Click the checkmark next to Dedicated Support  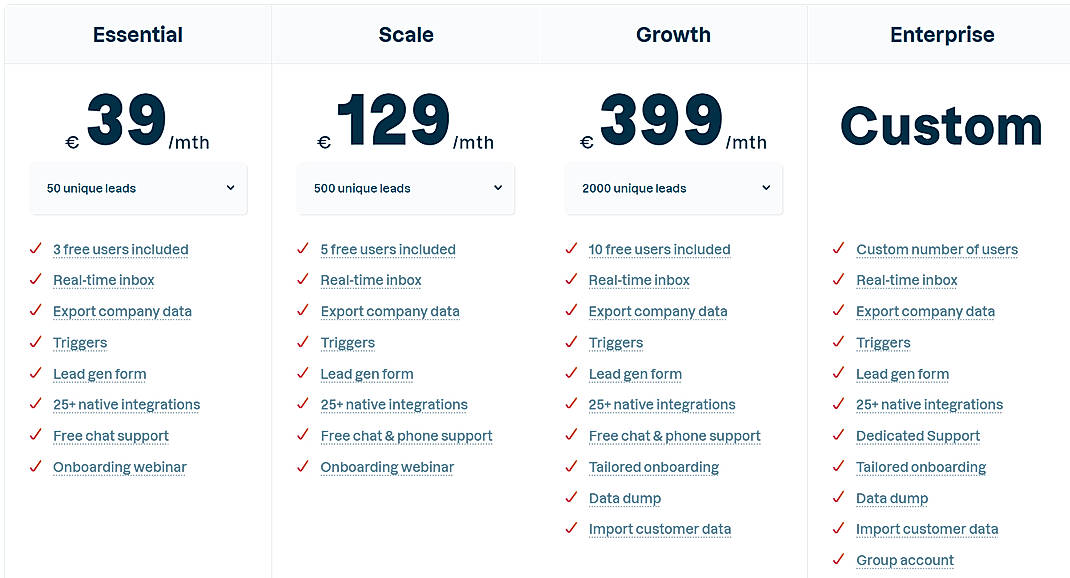click(839, 436)
